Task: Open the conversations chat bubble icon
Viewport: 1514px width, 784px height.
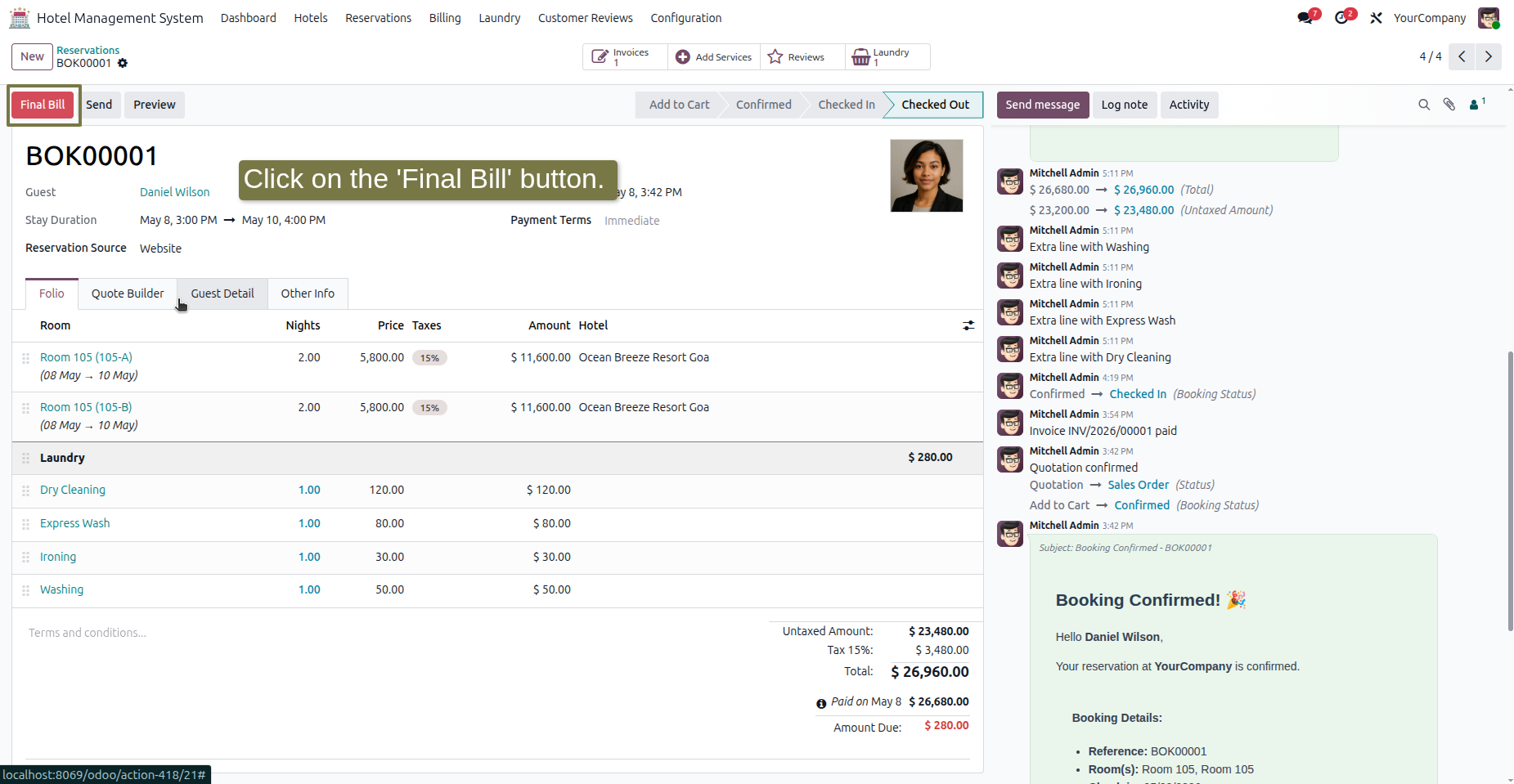Action: pos(1305,18)
